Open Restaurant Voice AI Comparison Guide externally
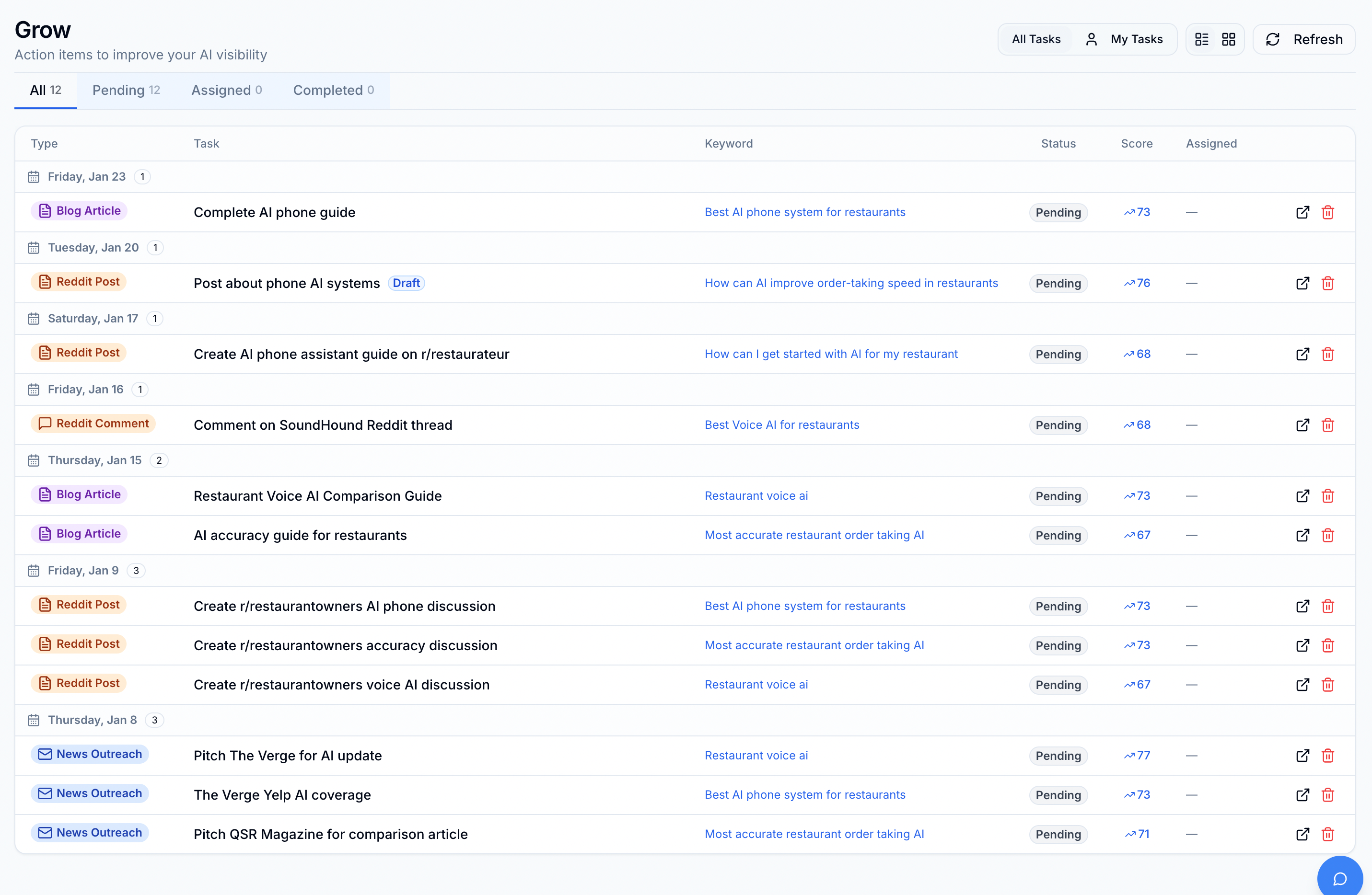The width and height of the screenshot is (1372, 895). click(1302, 495)
